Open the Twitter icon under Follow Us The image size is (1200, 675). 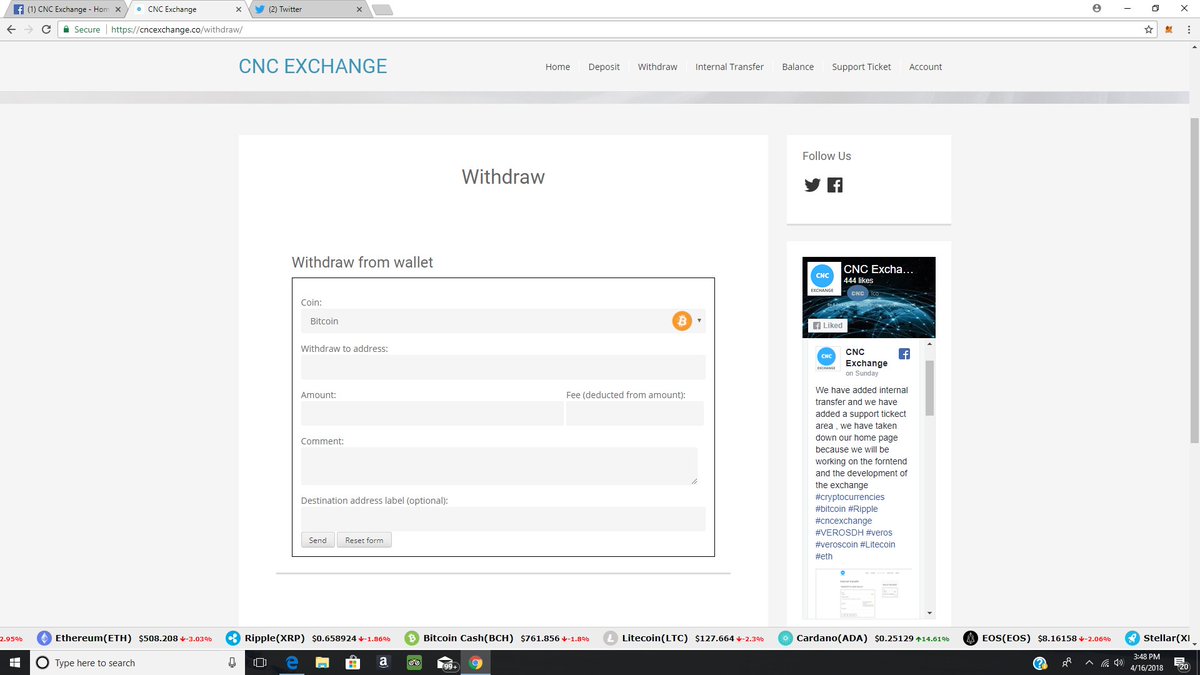point(812,185)
